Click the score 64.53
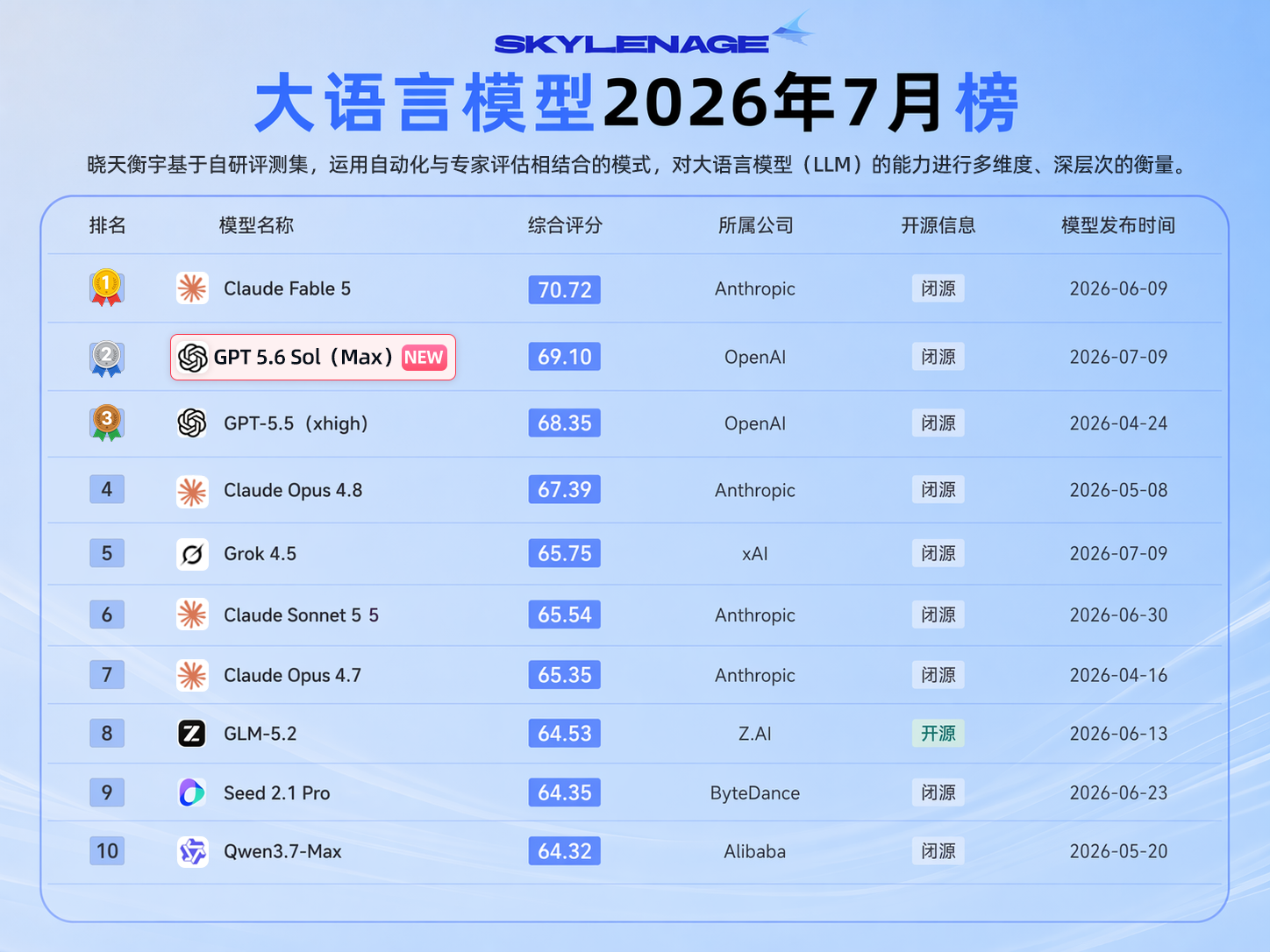The height and width of the screenshot is (952, 1270). tap(565, 733)
